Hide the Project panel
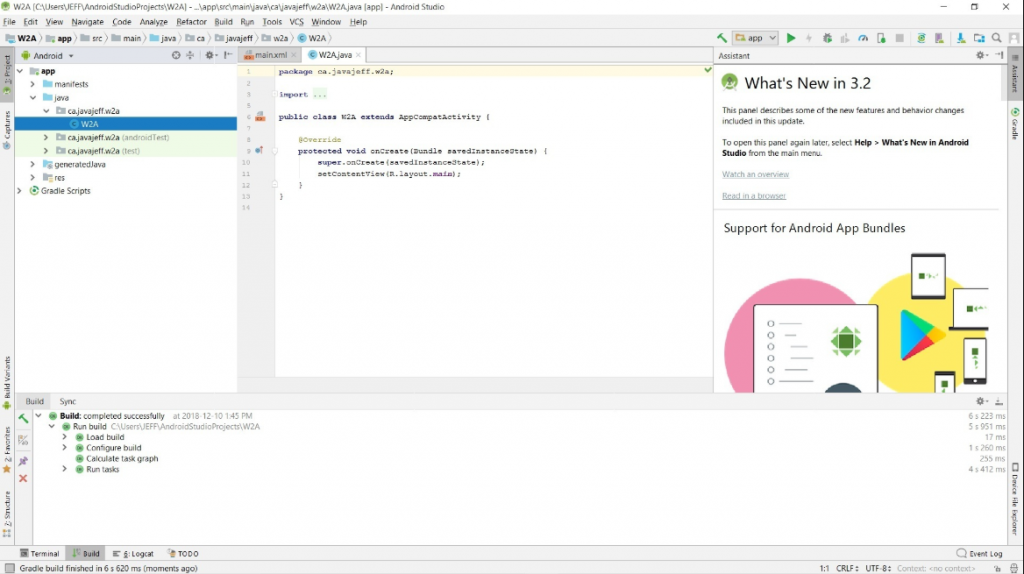Screen dimensions: 1024x574 tap(228, 56)
